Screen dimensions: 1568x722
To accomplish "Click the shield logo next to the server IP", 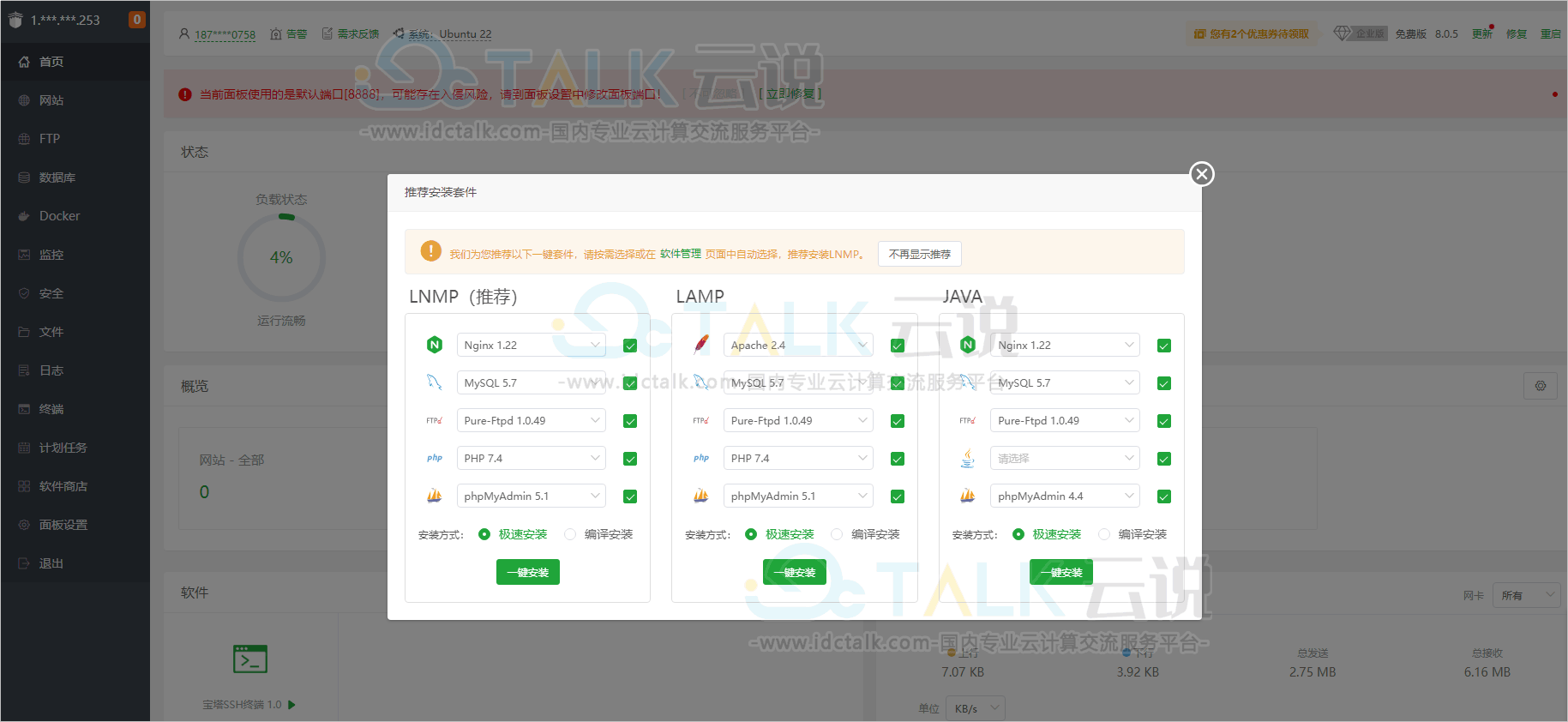I will (x=15, y=20).
